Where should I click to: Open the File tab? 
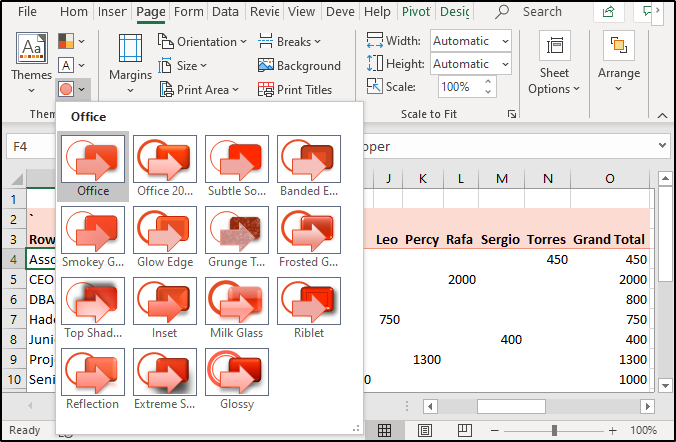(x=27, y=12)
